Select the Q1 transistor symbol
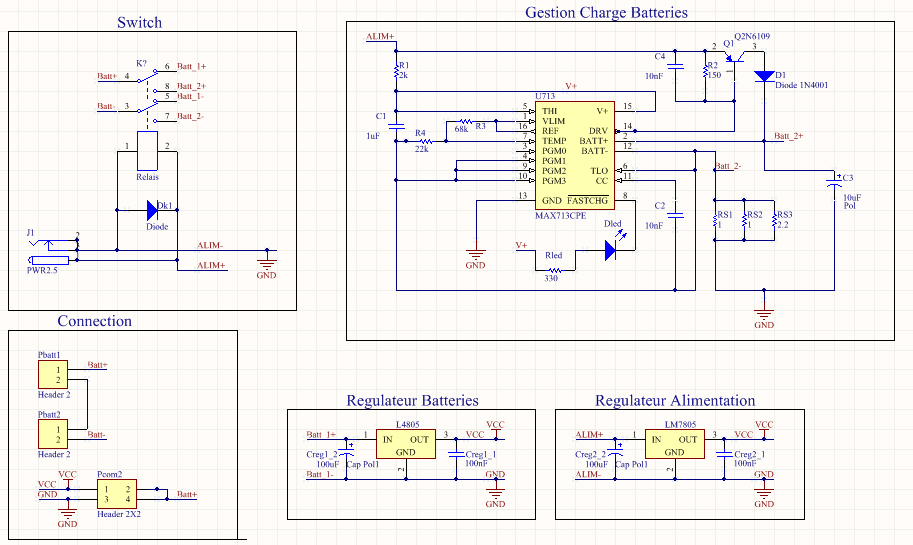This screenshot has height=545, width=913. click(735, 57)
